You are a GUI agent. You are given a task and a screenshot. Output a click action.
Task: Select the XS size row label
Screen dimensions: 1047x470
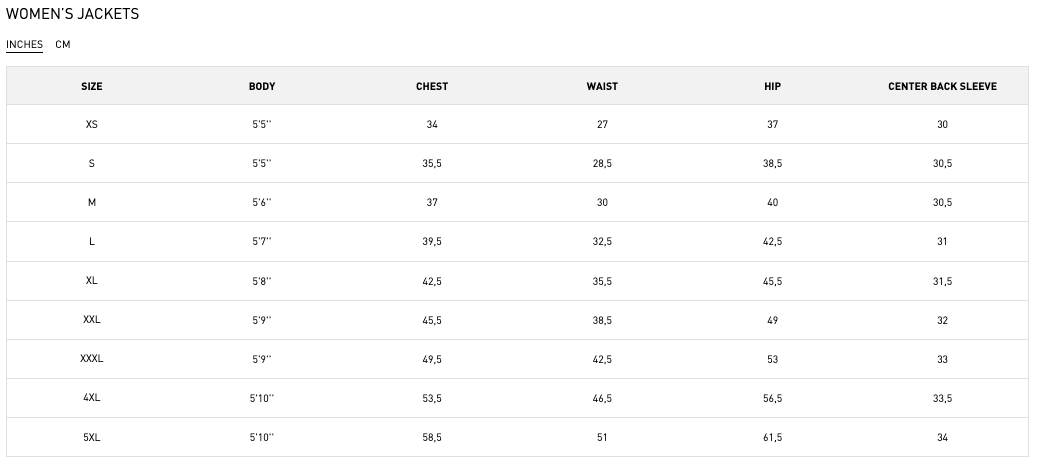pos(92,124)
